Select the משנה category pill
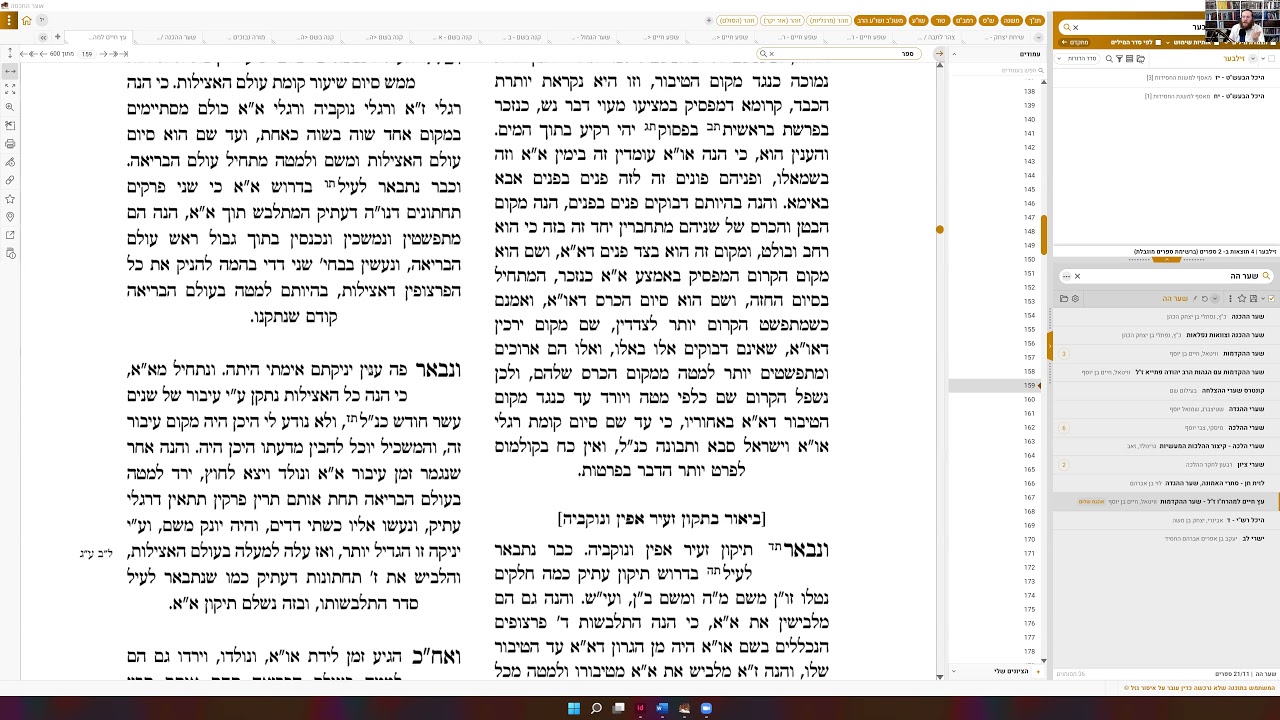Screen dimensions: 1280x720 point(1012,20)
